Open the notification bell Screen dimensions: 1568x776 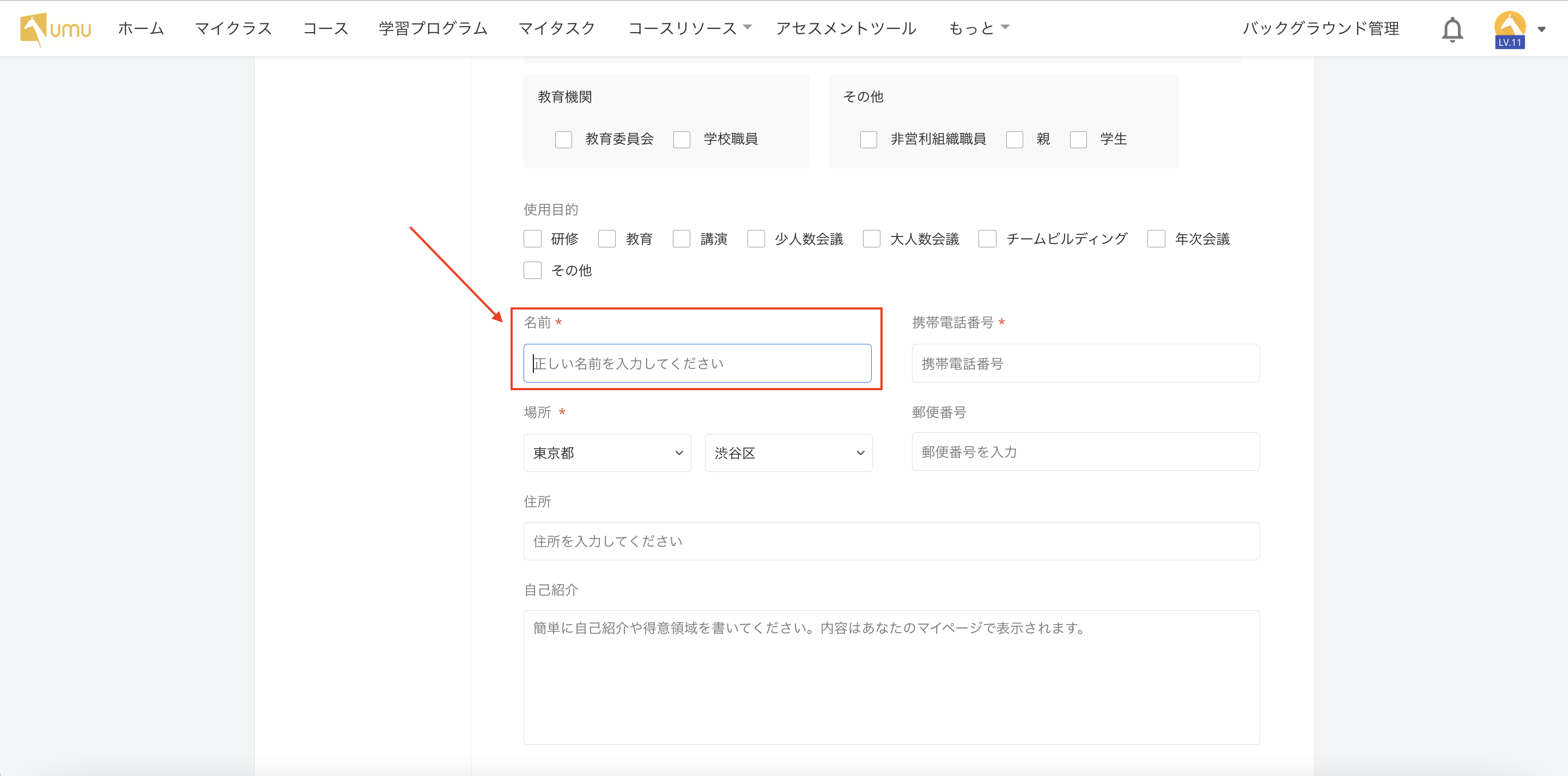point(1452,29)
